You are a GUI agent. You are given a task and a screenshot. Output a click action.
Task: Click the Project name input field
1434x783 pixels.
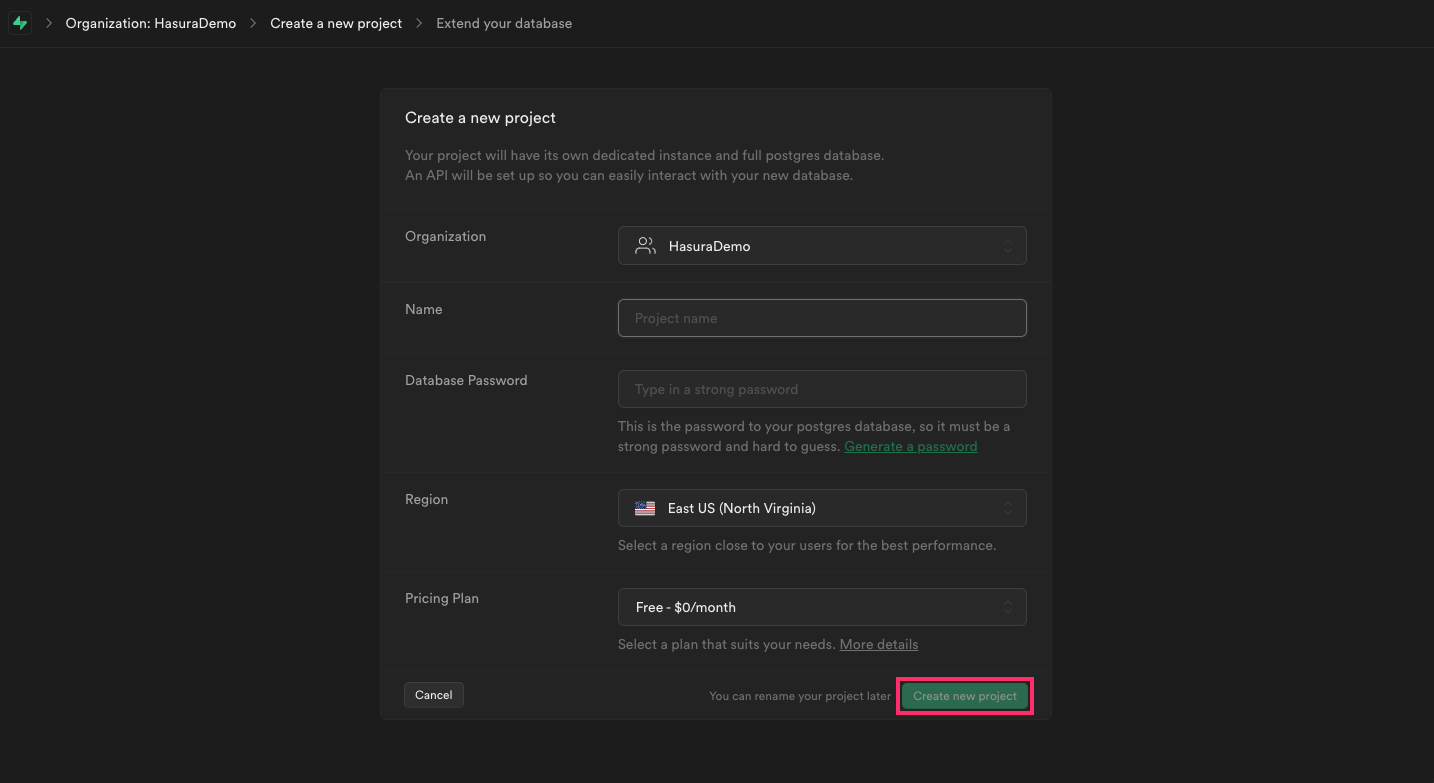pyautogui.click(x=822, y=317)
